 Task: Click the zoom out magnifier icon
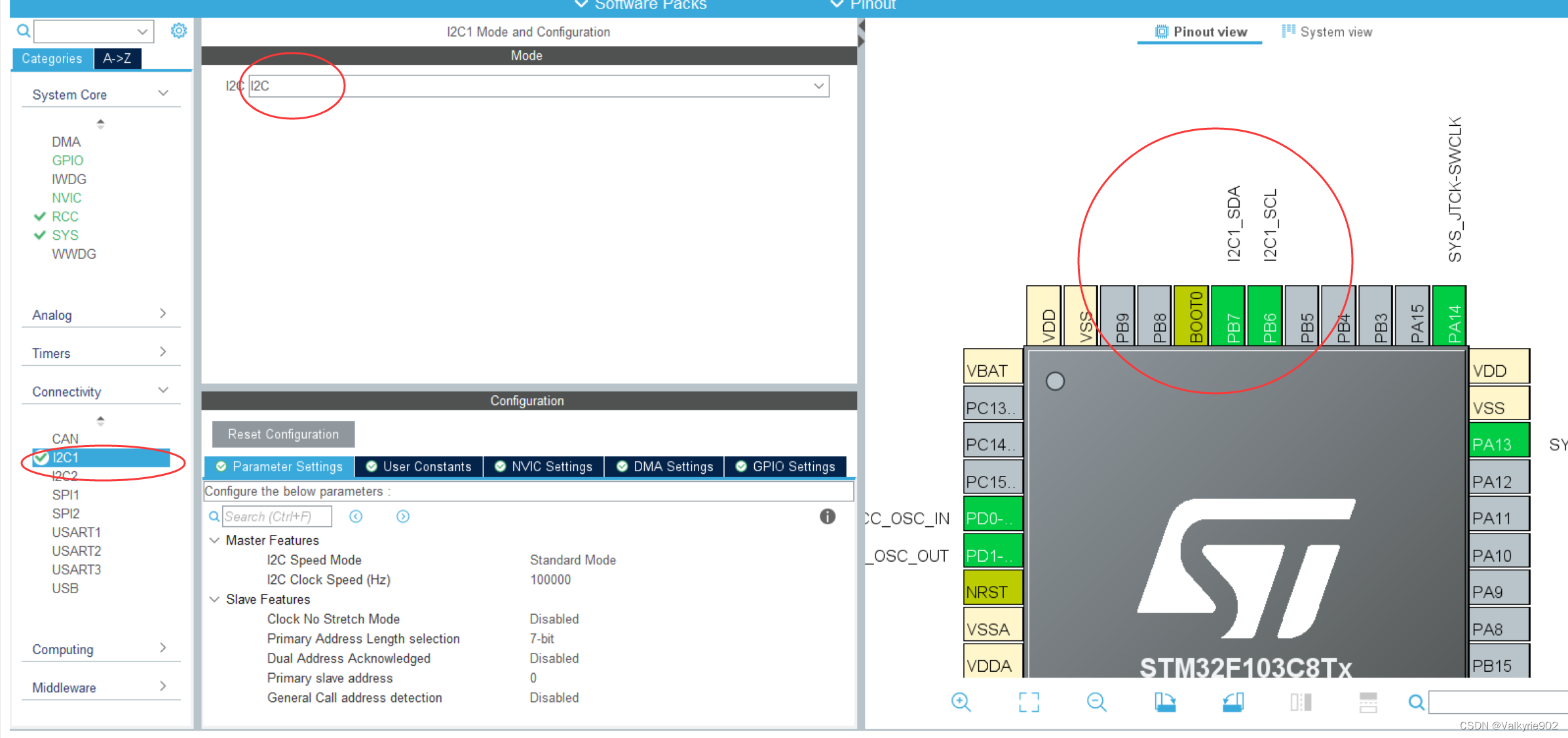click(x=1096, y=702)
